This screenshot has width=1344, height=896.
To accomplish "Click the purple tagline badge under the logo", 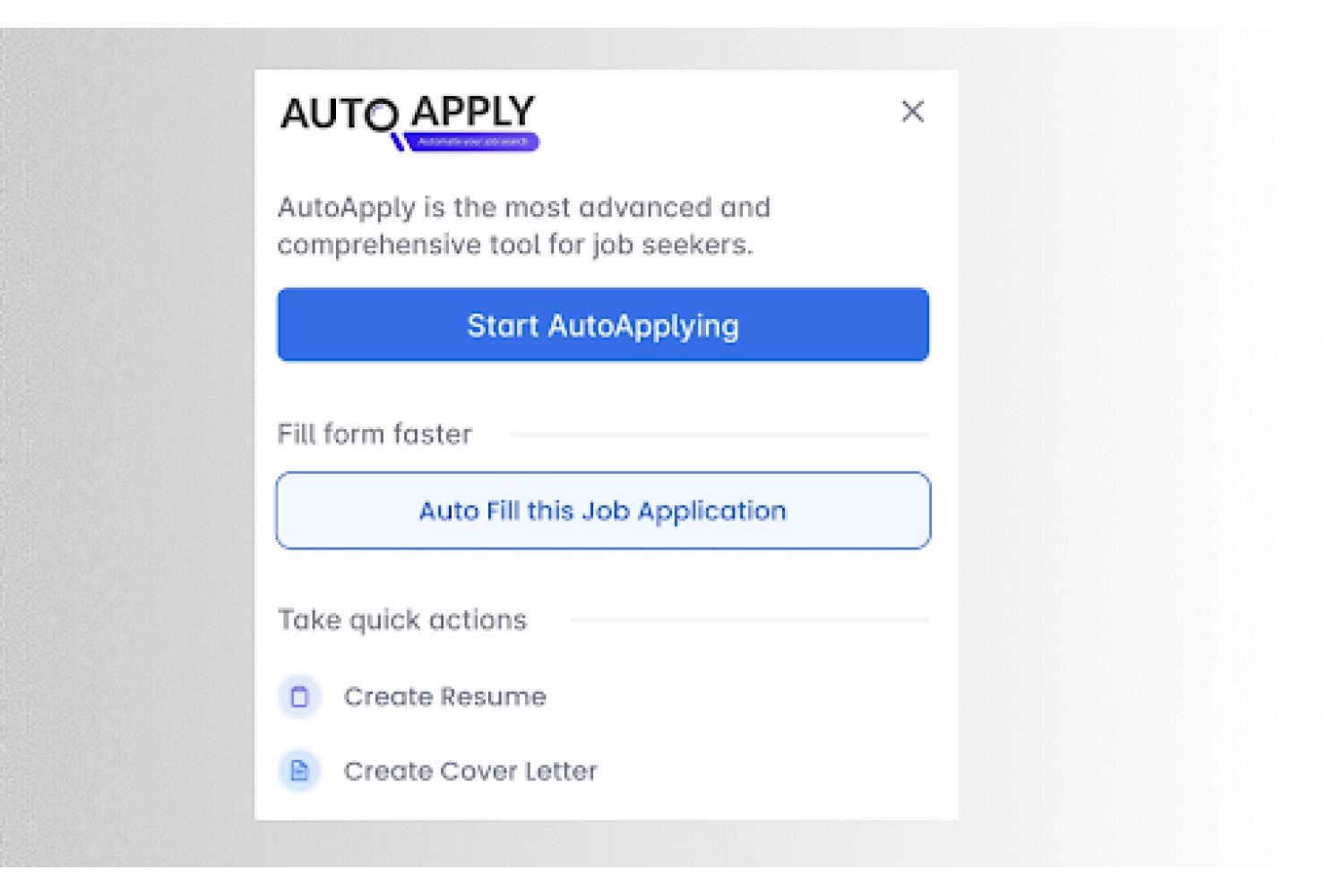I will pyautogui.click(x=472, y=142).
